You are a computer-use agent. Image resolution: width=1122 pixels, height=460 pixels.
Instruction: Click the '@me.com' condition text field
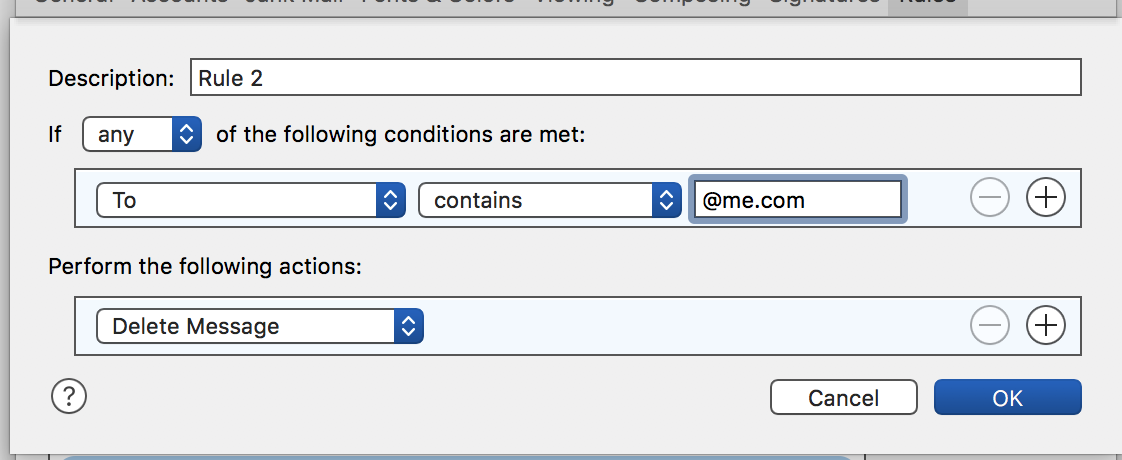point(797,200)
